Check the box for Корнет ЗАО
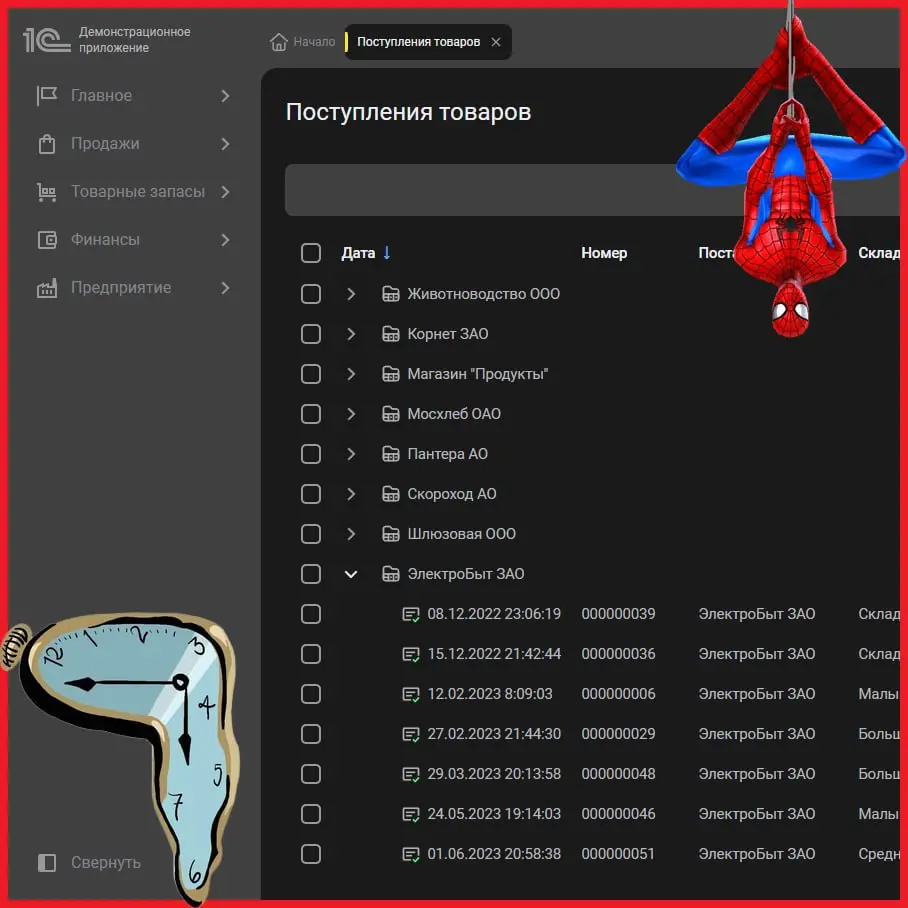This screenshot has height=908, width=908. pyautogui.click(x=311, y=334)
